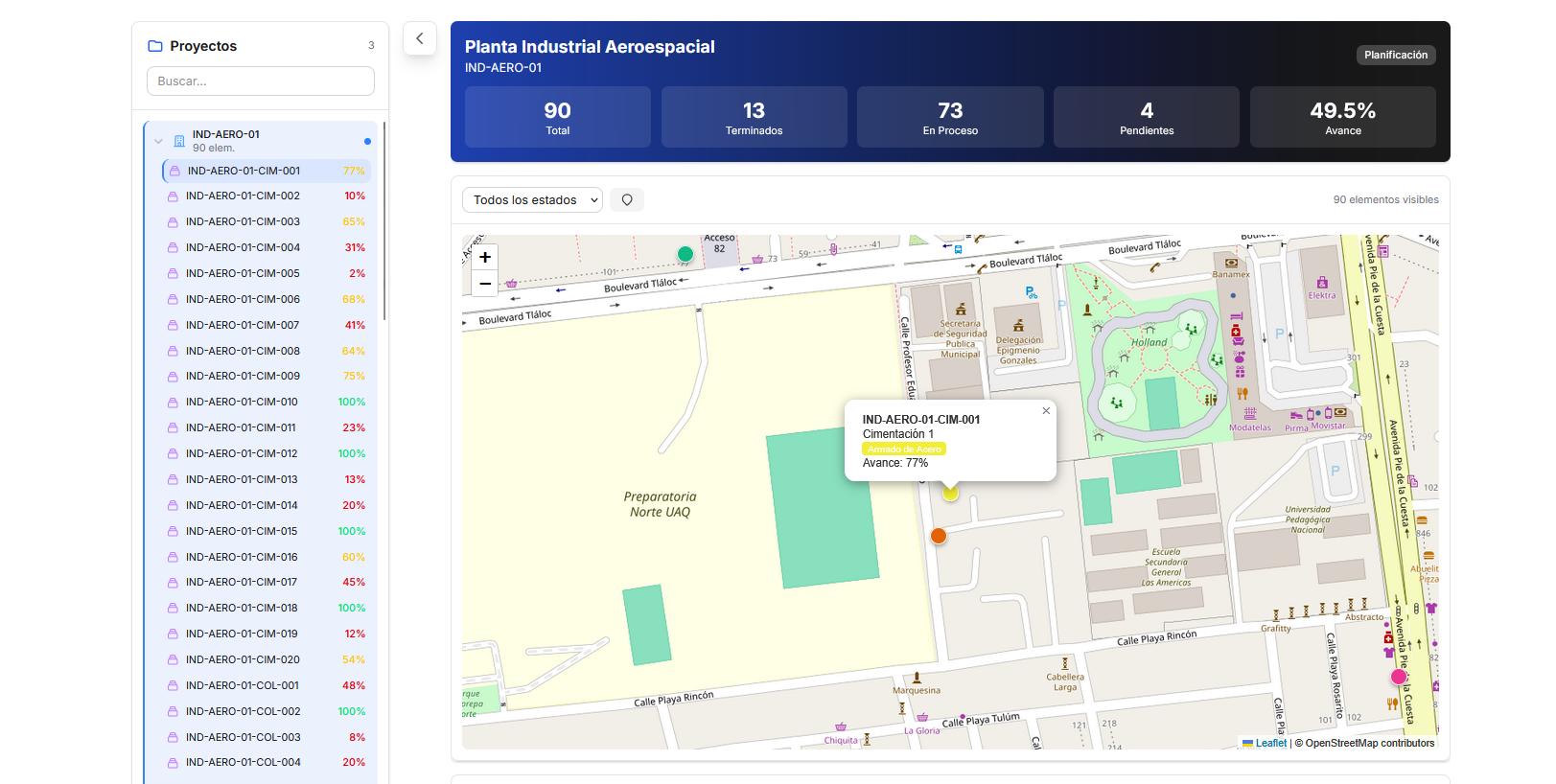Collapse the sidebar with the left chevron
The height and width of the screenshot is (784, 1556).
420,39
